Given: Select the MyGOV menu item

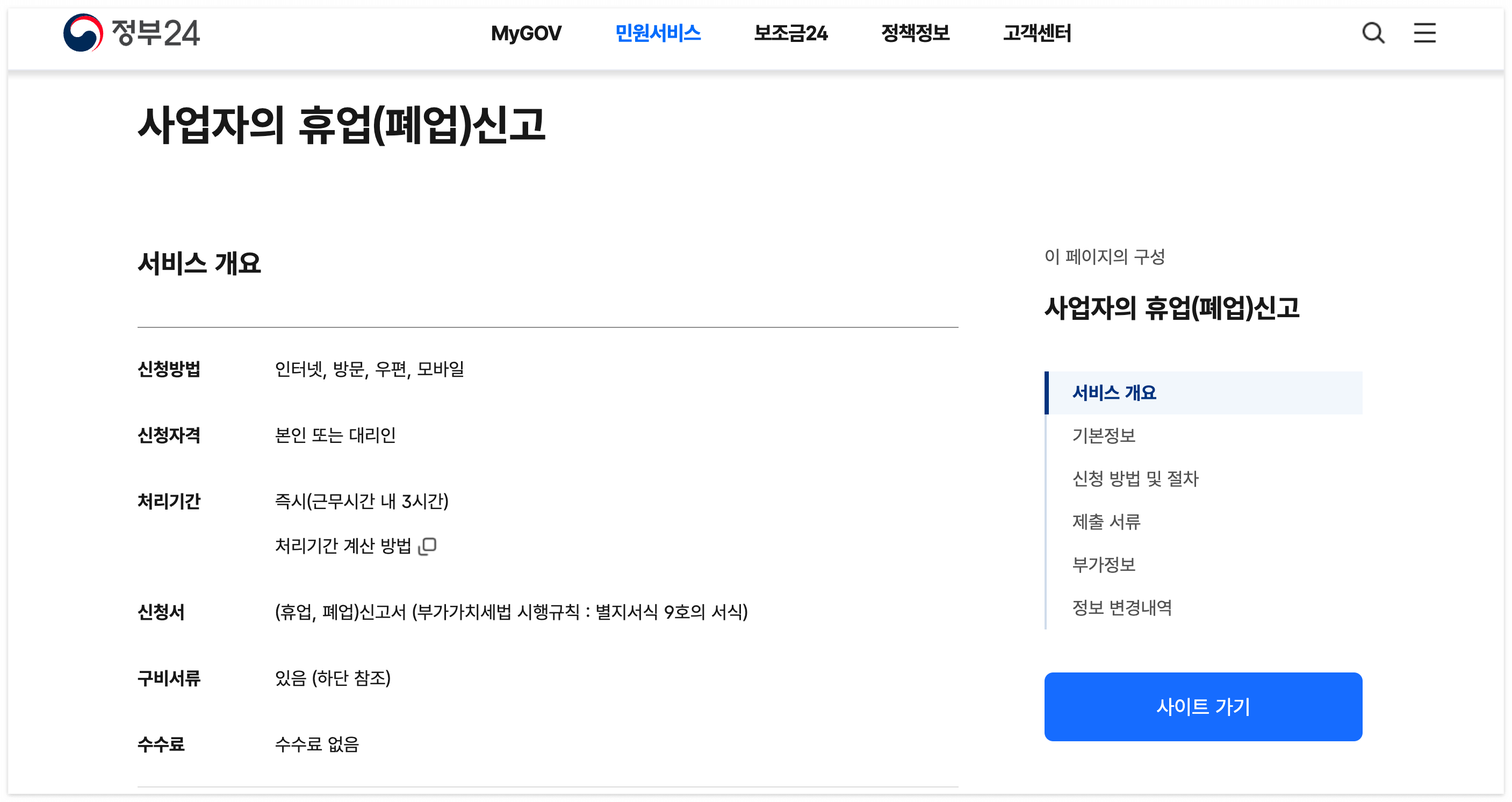Looking at the screenshot, I should tap(527, 33).
